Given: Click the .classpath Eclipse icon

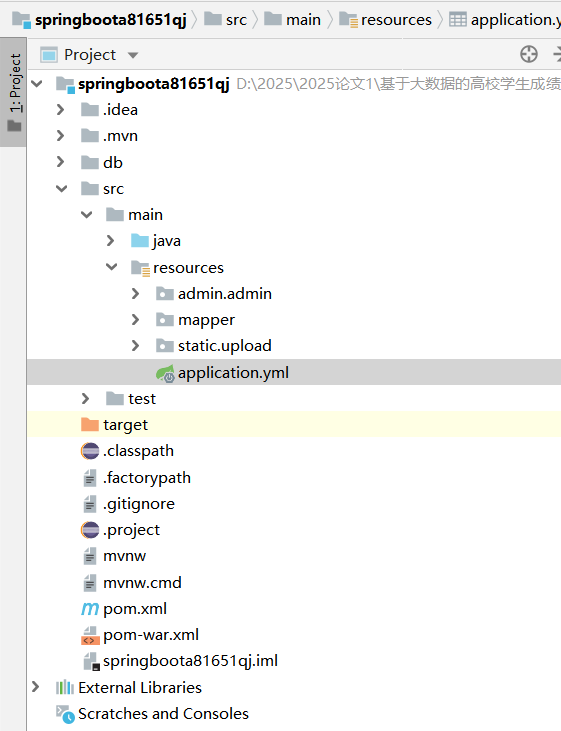Looking at the screenshot, I should [90, 451].
